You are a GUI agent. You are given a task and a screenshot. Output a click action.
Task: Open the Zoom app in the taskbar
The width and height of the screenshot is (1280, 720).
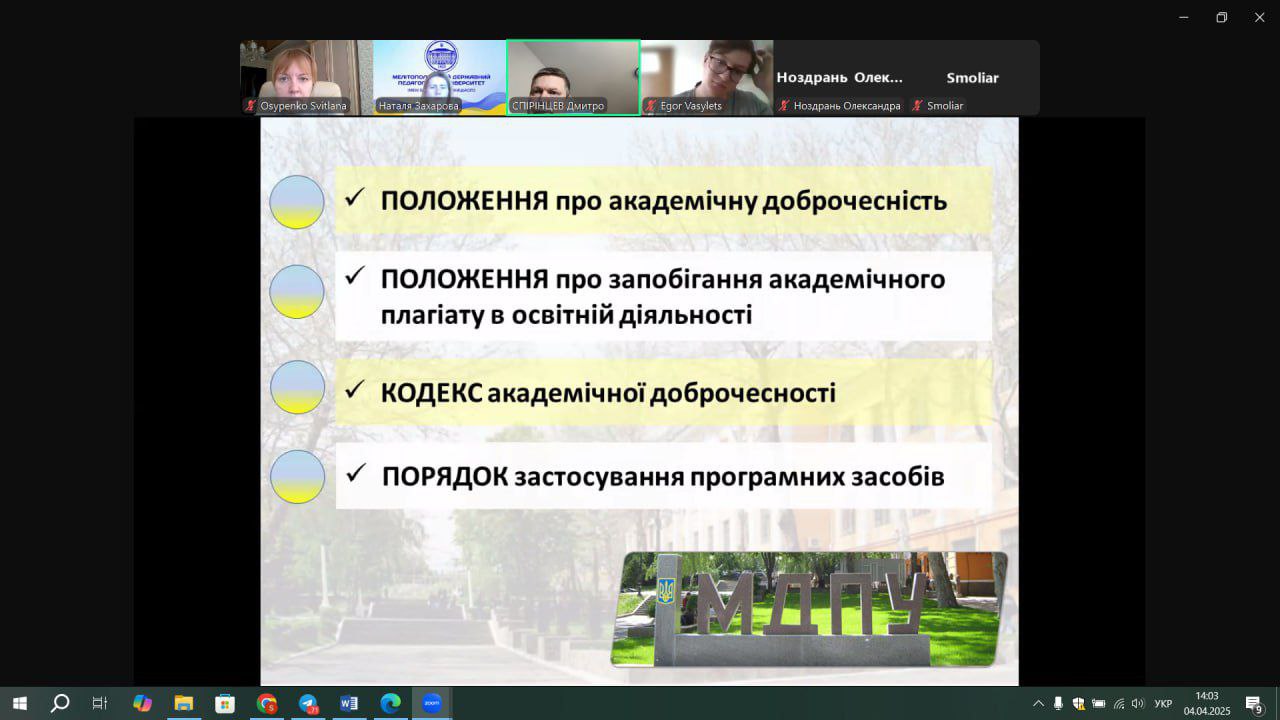tap(431, 703)
